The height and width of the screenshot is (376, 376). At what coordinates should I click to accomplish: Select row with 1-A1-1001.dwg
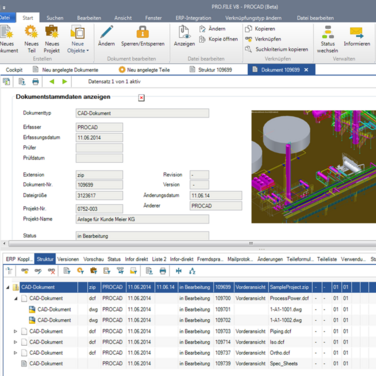(190, 309)
